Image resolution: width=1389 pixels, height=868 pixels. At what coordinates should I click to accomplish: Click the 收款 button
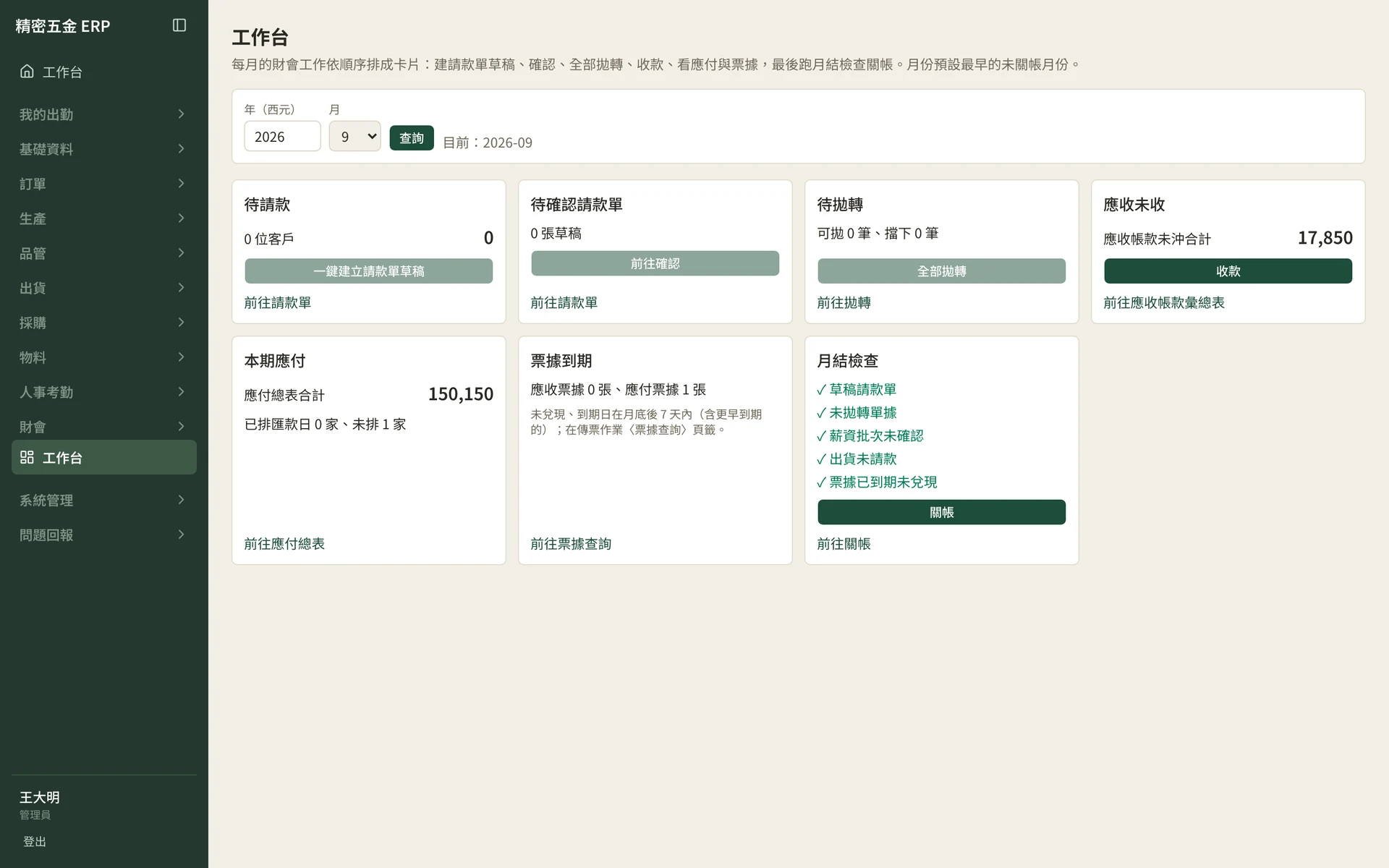coord(1228,271)
